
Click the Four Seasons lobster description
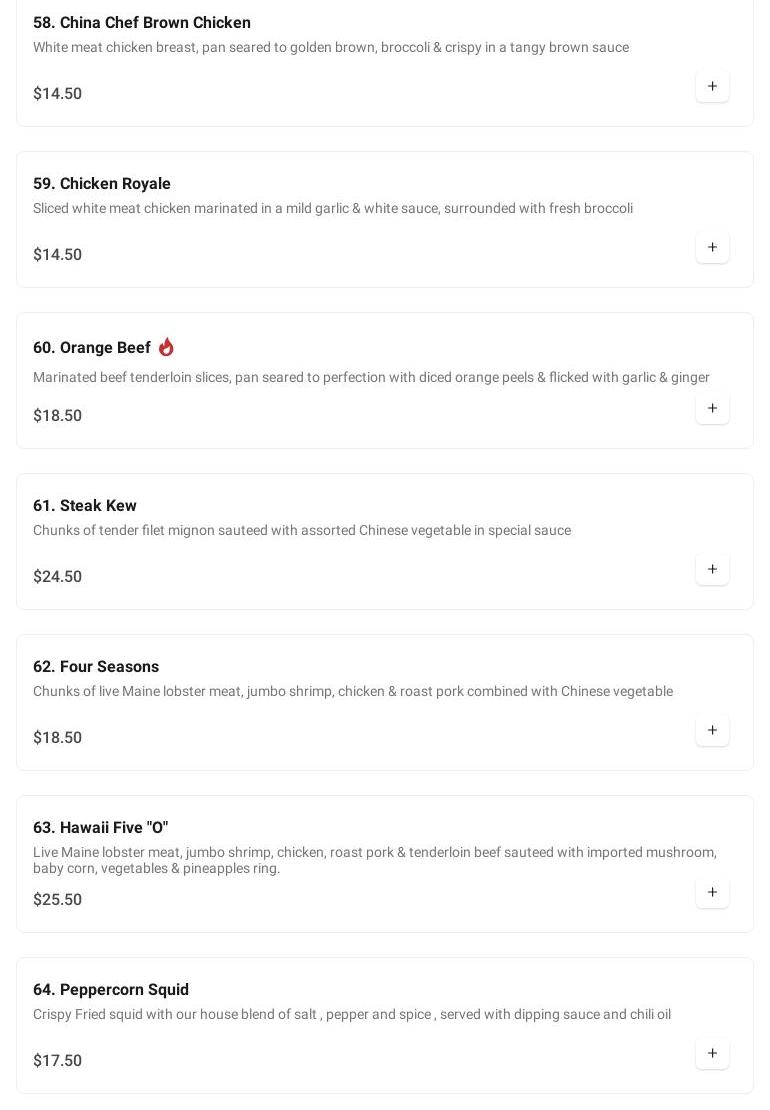pos(353,692)
